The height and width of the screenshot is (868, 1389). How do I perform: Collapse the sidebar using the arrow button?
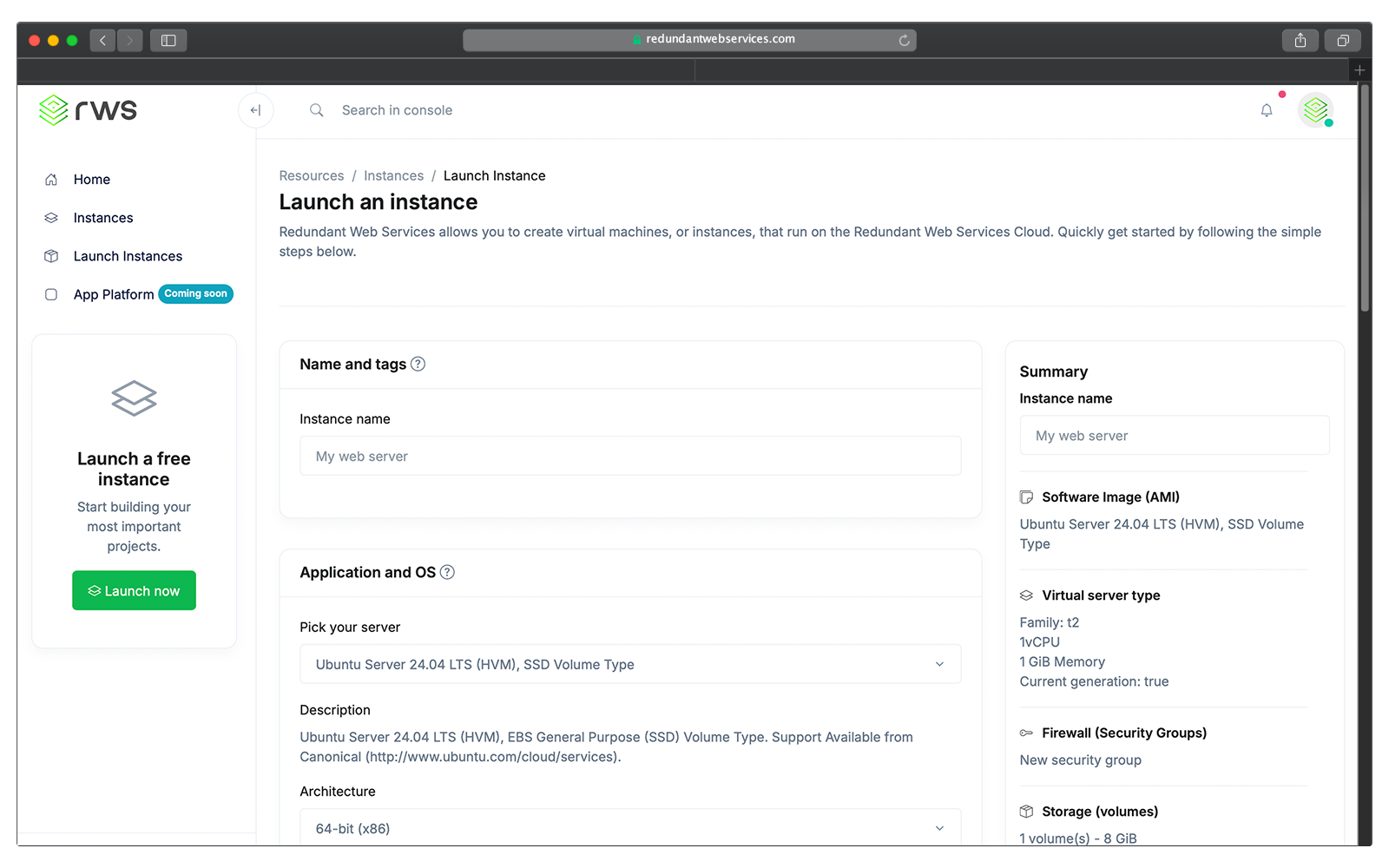coord(256,110)
